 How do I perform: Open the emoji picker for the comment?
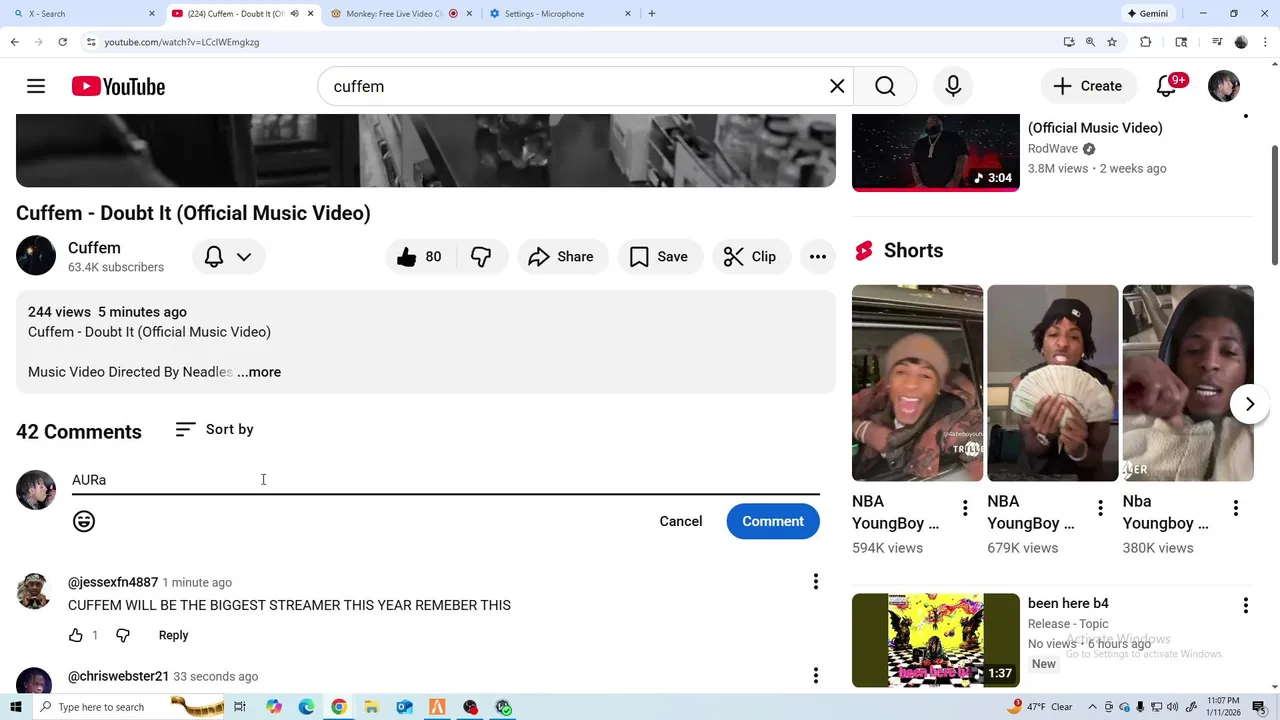coord(84,521)
